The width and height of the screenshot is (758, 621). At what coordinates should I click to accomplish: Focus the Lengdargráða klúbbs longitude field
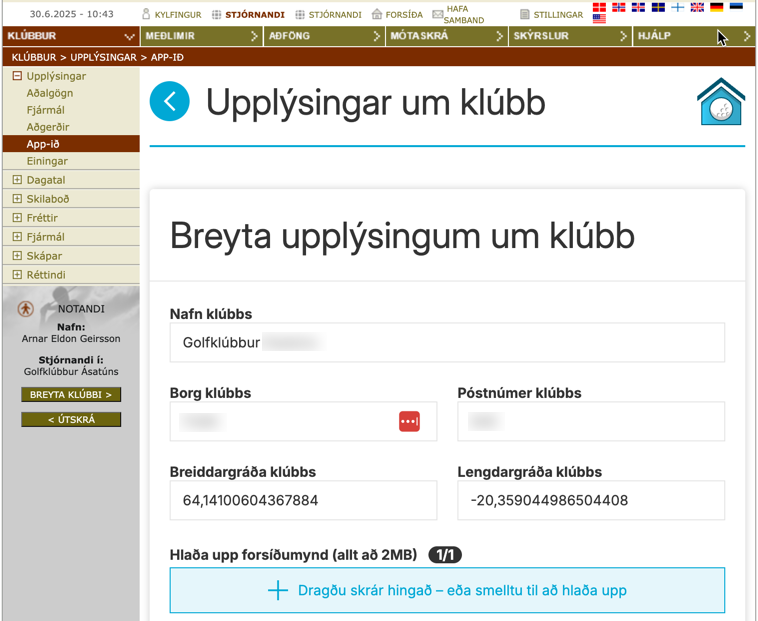pyautogui.click(x=591, y=500)
